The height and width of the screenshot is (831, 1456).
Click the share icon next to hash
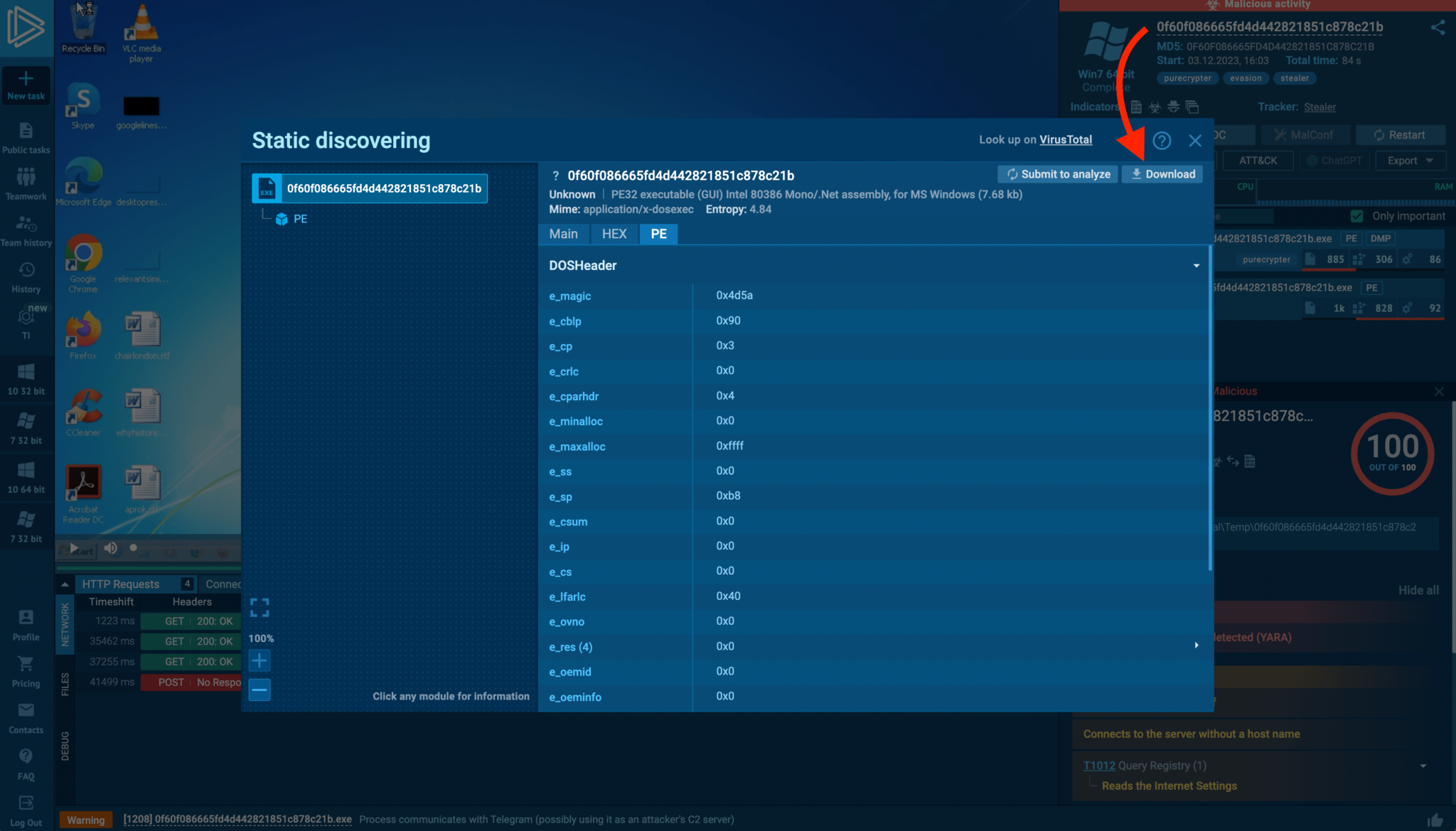[x=1438, y=28]
